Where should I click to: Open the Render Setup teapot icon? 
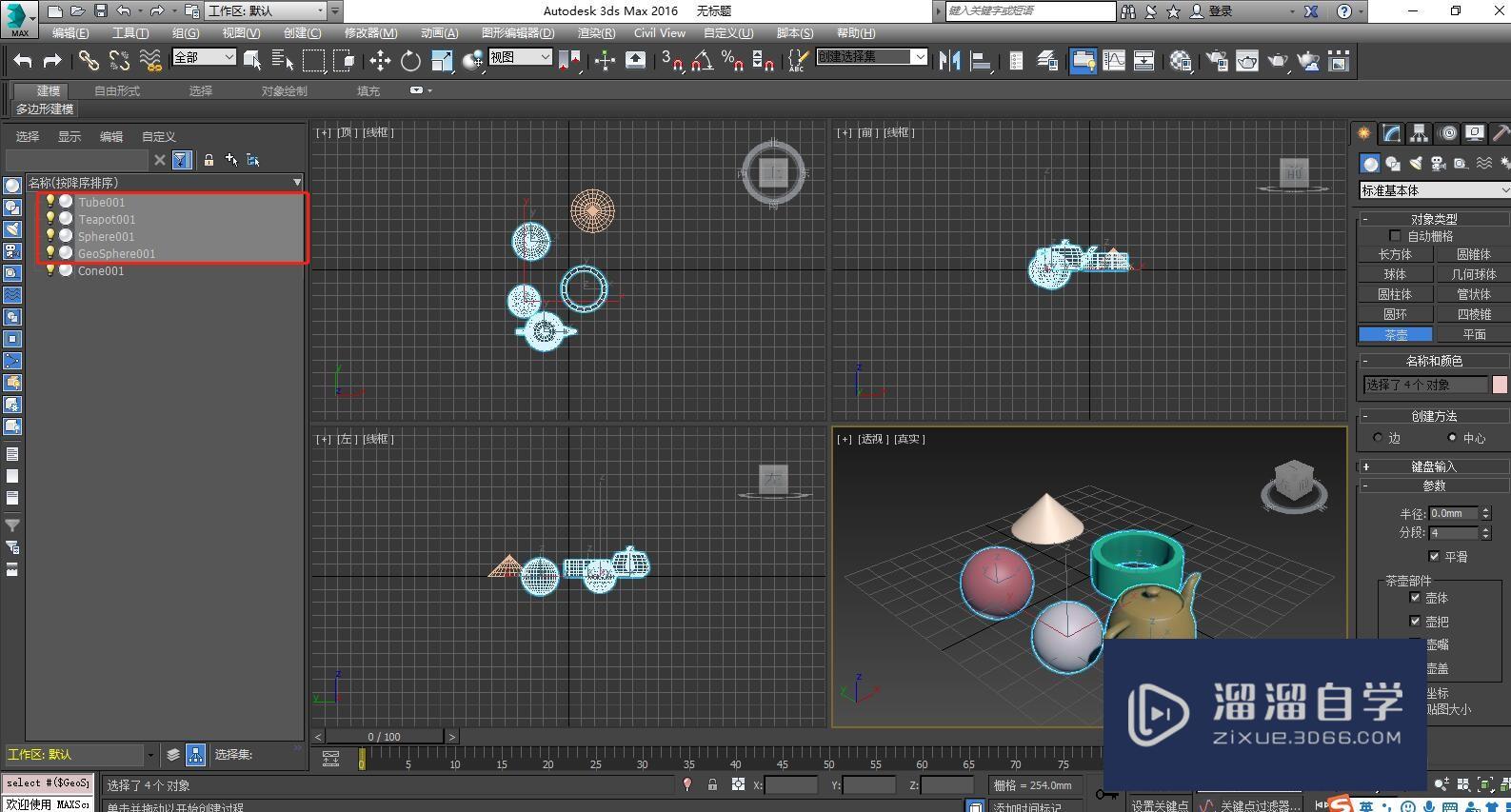click(1216, 61)
